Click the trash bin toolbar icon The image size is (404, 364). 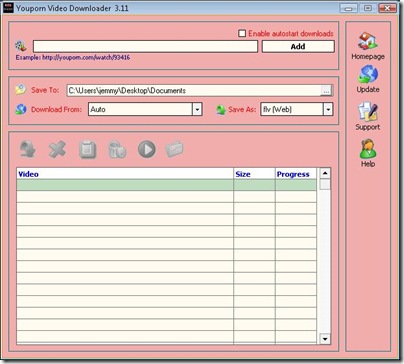(x=117, y=149)
